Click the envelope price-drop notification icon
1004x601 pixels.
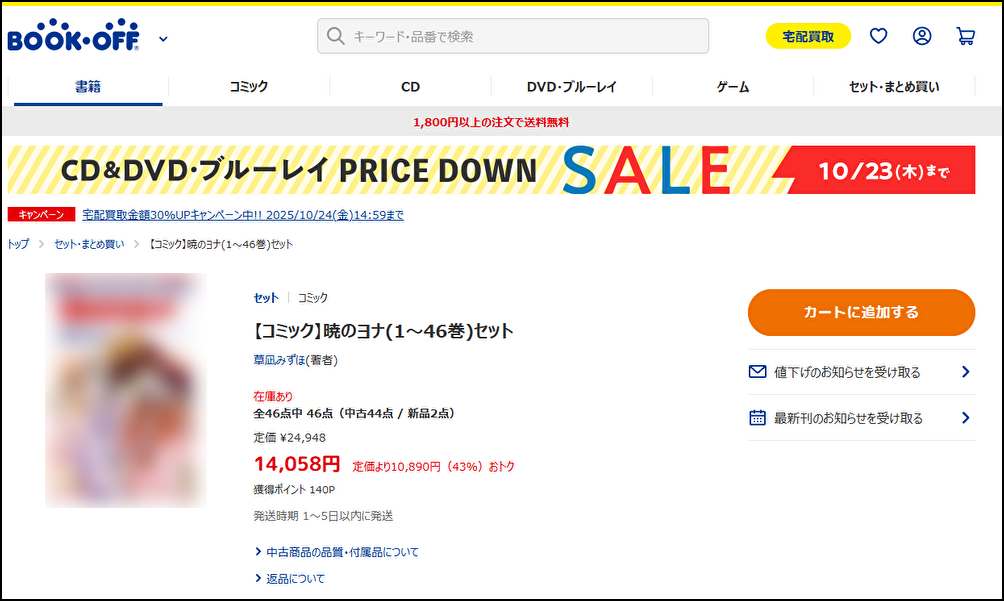tap(758, 372)
